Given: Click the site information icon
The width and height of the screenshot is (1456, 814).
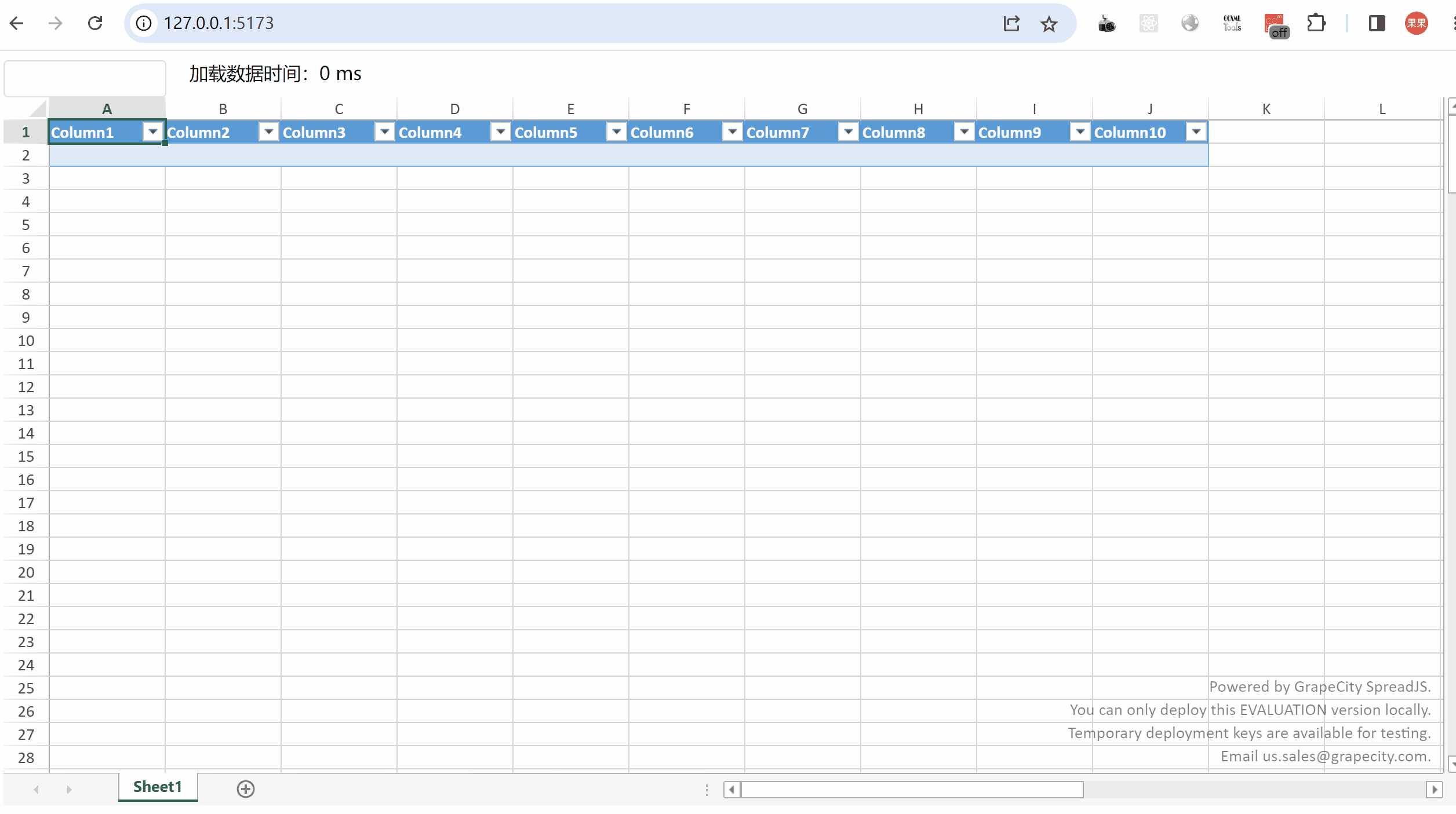Looking at the screenshot, I should (143, 23).
